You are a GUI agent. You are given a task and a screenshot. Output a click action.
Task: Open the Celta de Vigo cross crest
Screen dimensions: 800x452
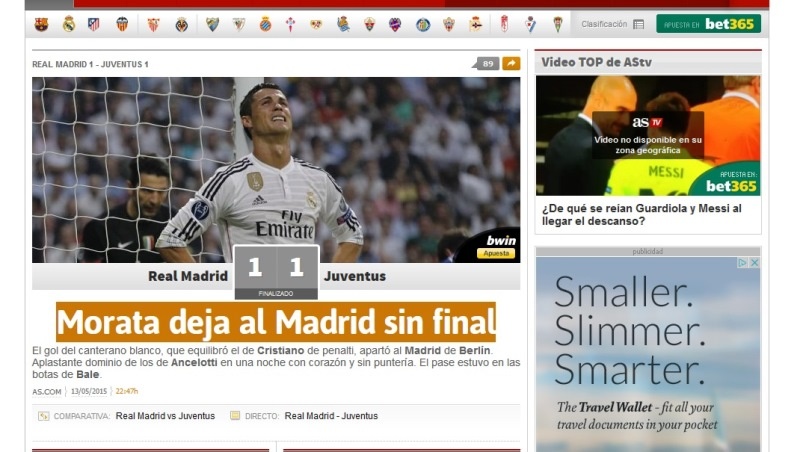[x=290, y=24]
